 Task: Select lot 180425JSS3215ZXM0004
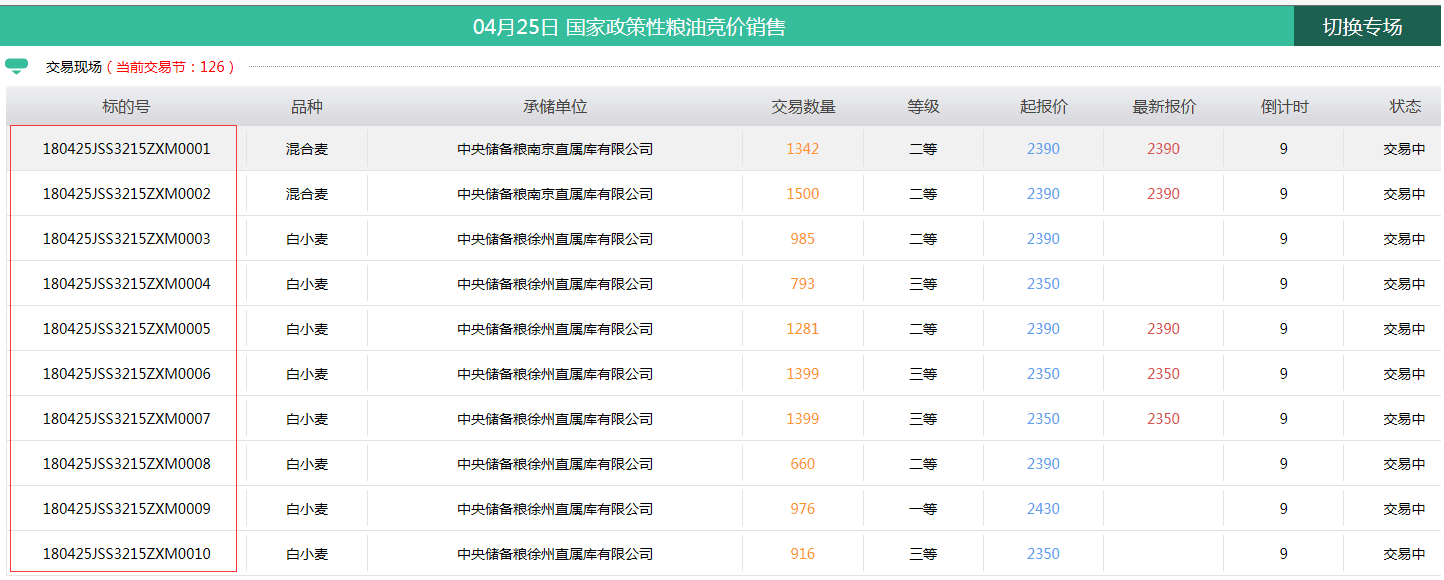coord(126,284)
